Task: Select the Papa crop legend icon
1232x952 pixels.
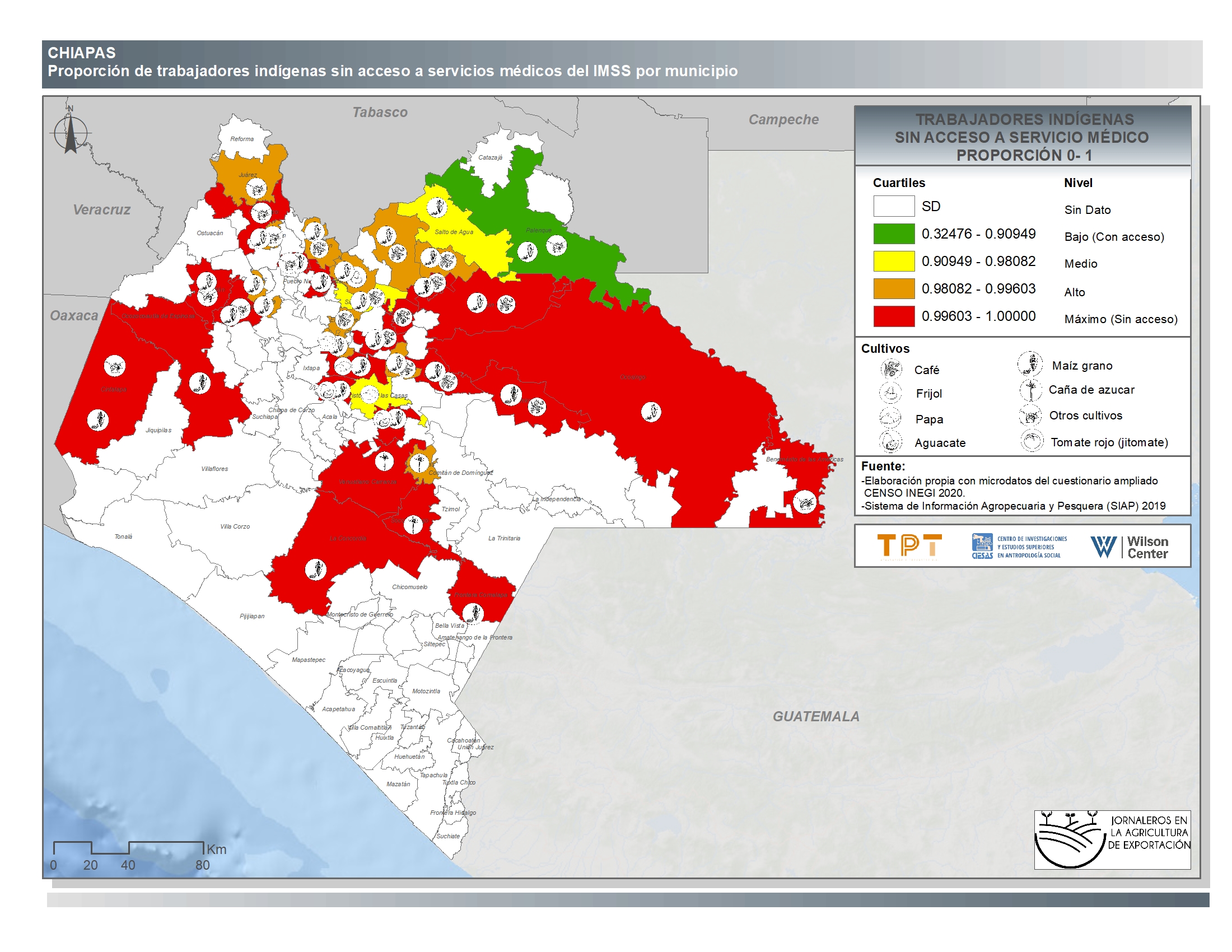Action: click(891, 418)
